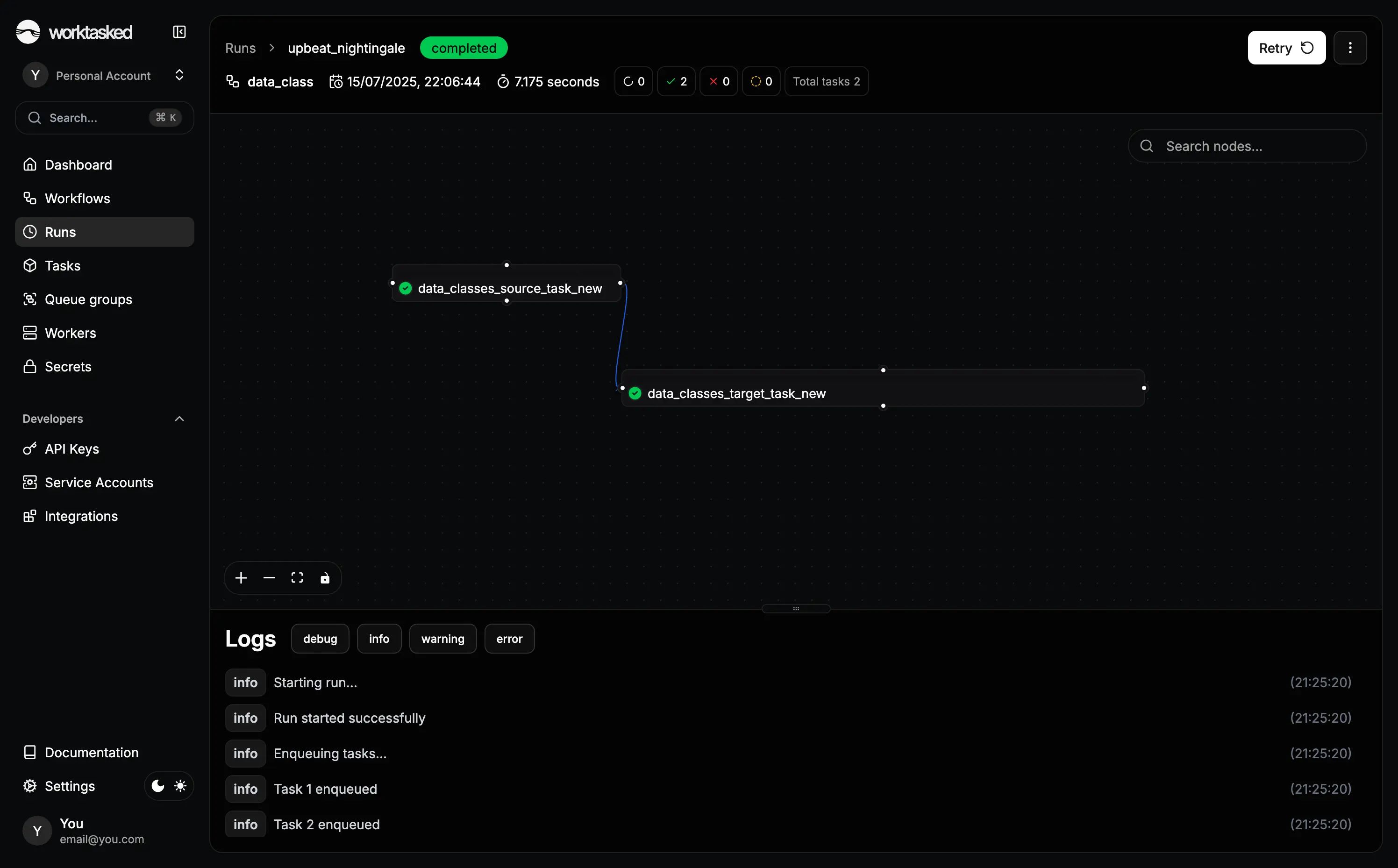This screenshot has height=868, width=1398.
Task: Navigate to Workers
Action: pyautogui.click(x=105, y=333)
